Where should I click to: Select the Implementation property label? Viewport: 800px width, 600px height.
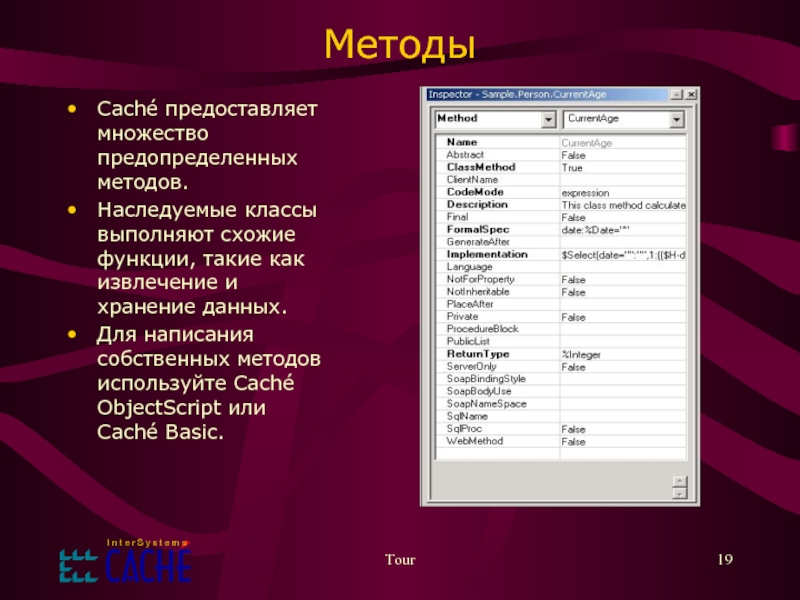487,254
